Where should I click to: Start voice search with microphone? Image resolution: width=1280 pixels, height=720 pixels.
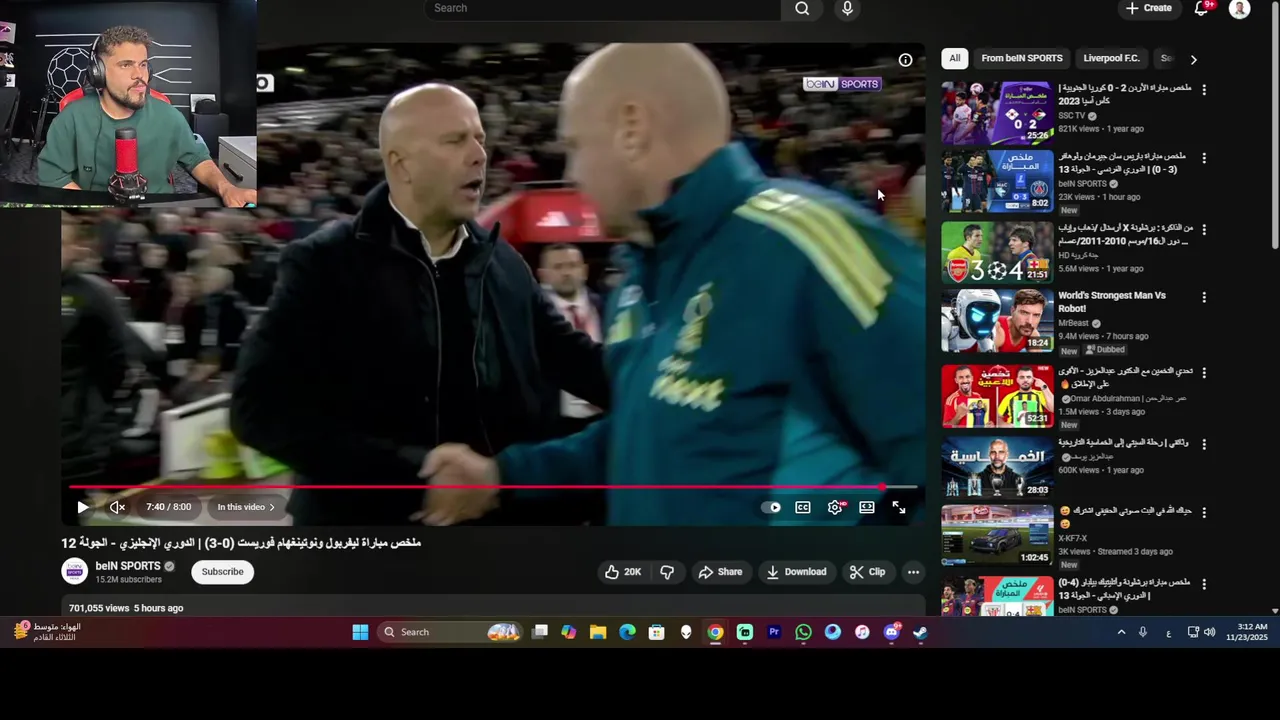848,8
